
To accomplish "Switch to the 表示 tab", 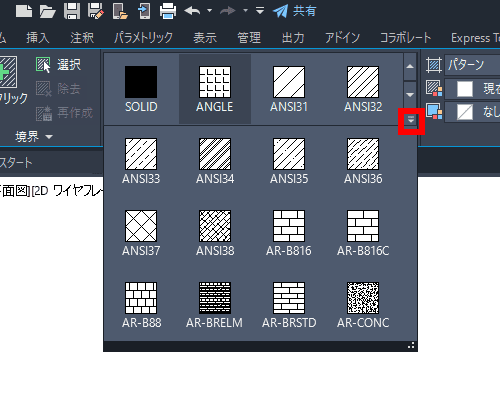I will (x=205, y=38).
